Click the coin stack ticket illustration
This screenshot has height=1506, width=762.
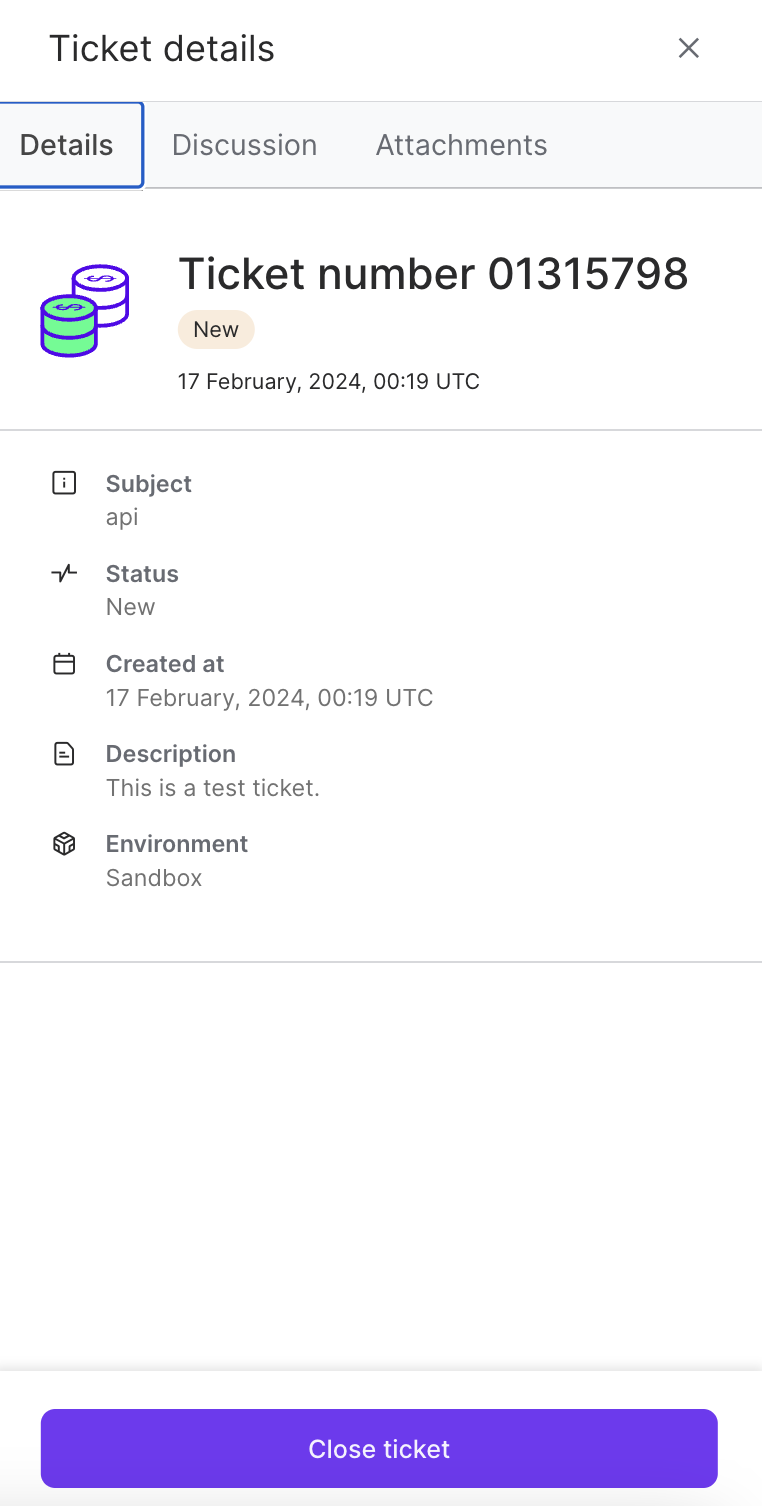tap(84, 308)
